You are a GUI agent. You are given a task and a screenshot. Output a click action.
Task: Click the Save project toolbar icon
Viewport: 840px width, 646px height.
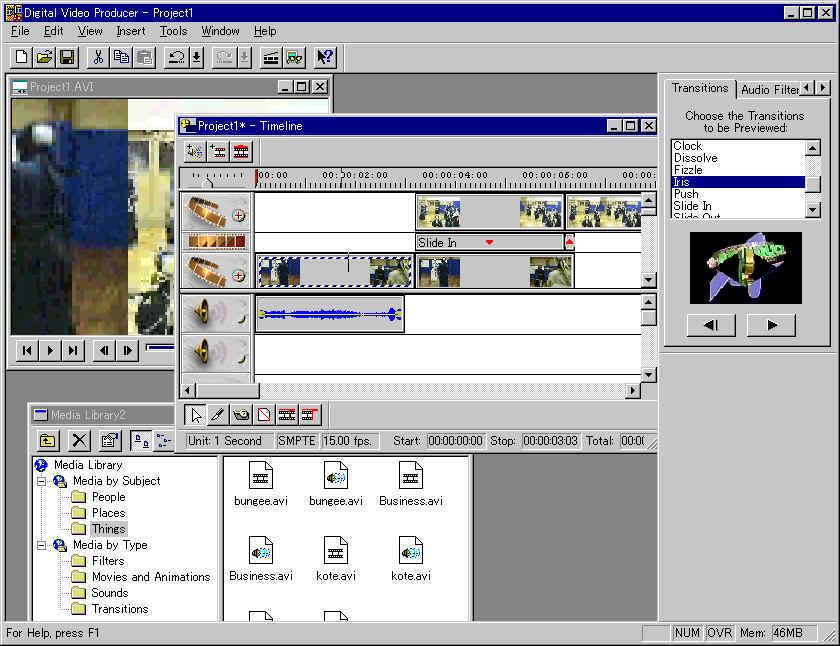[67, 57]
